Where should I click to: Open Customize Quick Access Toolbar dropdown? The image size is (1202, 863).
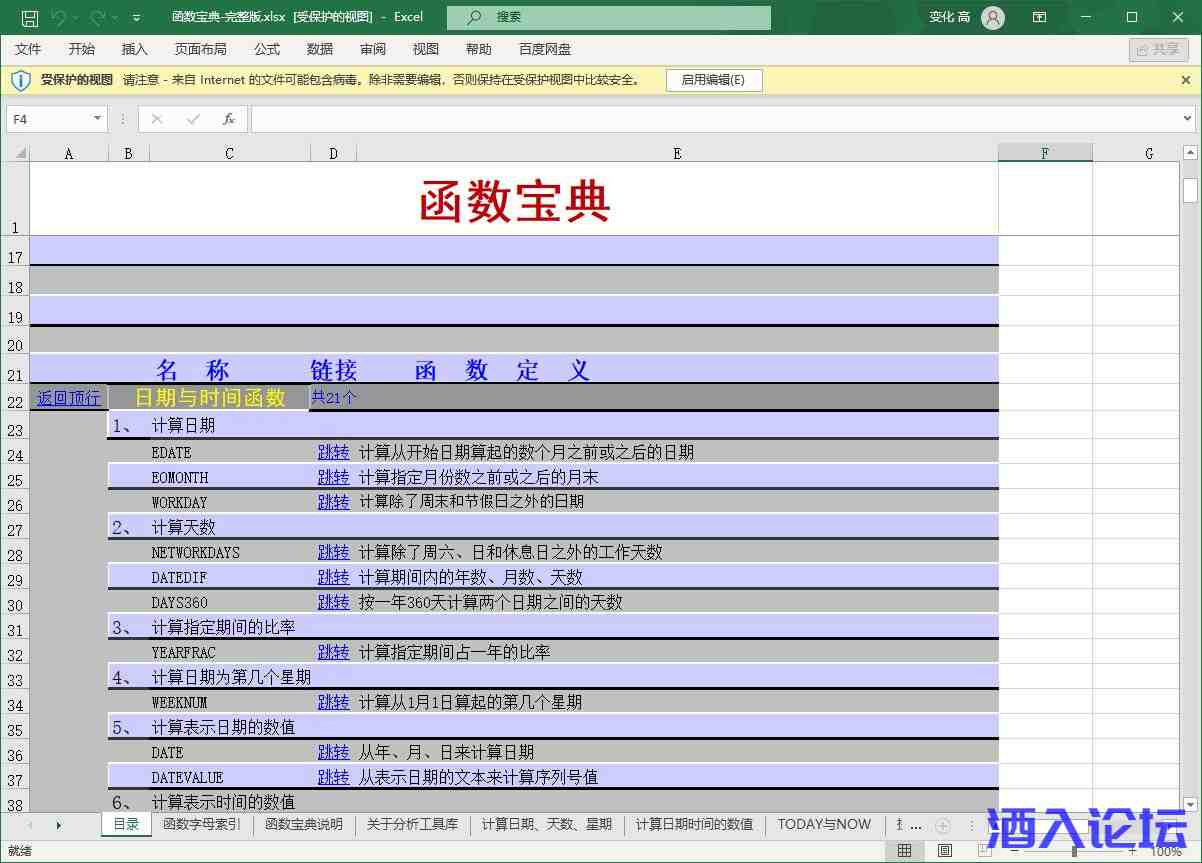(x=136, y=17)
